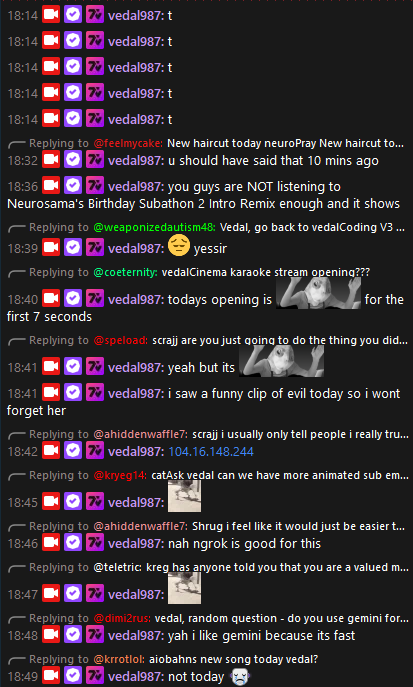Click the @dimi2rus reply mention
The image size is (413, 687).
click(x=122, y=618)
